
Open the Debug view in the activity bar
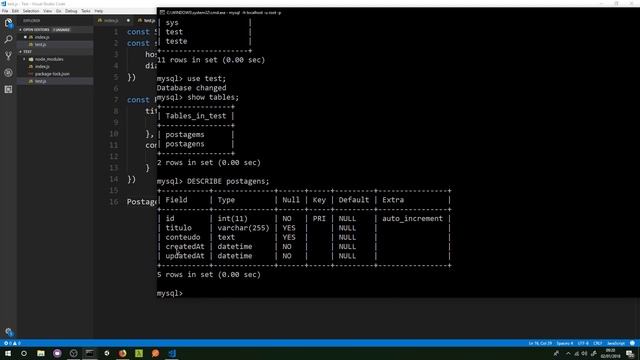[x=8, y=73]
